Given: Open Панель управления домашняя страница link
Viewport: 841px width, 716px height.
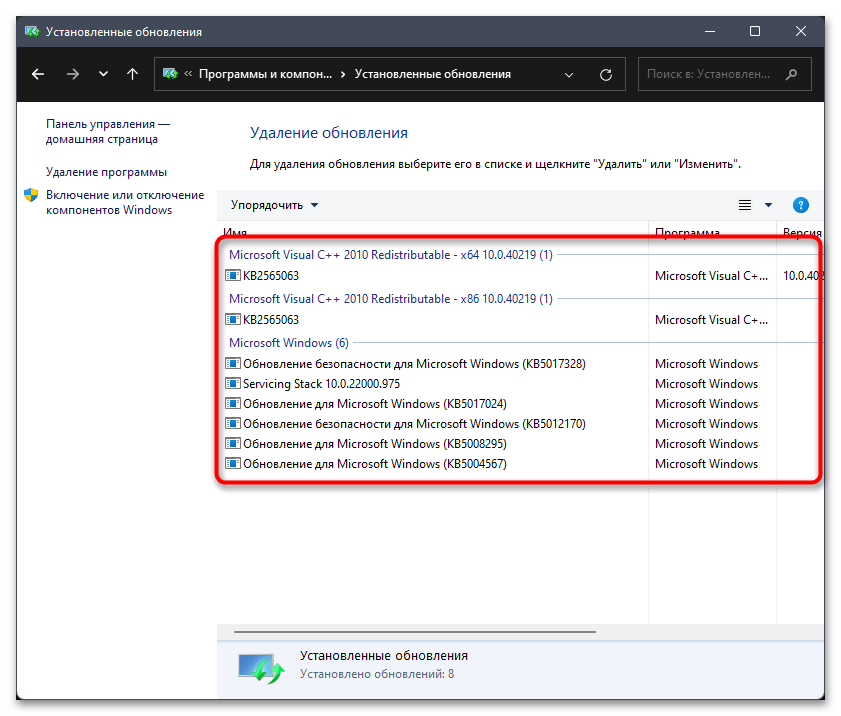Looking at the screenshot, I should pyautogui.click(x=108, y=131).
